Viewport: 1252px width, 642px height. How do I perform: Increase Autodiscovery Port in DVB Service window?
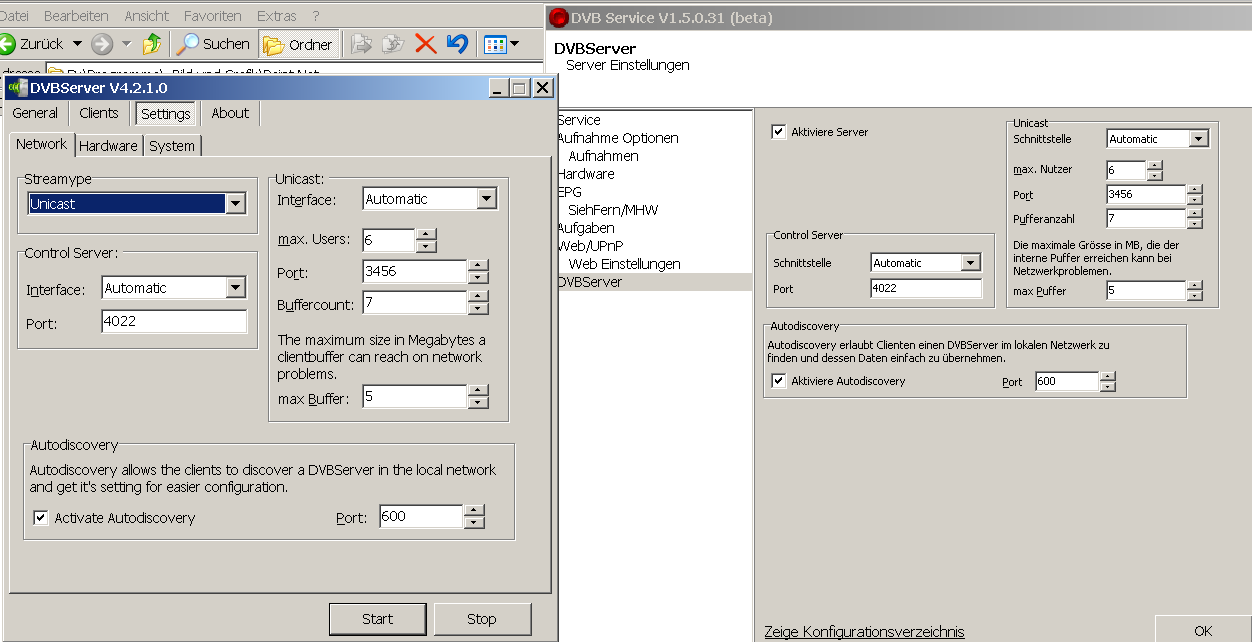1107,377
